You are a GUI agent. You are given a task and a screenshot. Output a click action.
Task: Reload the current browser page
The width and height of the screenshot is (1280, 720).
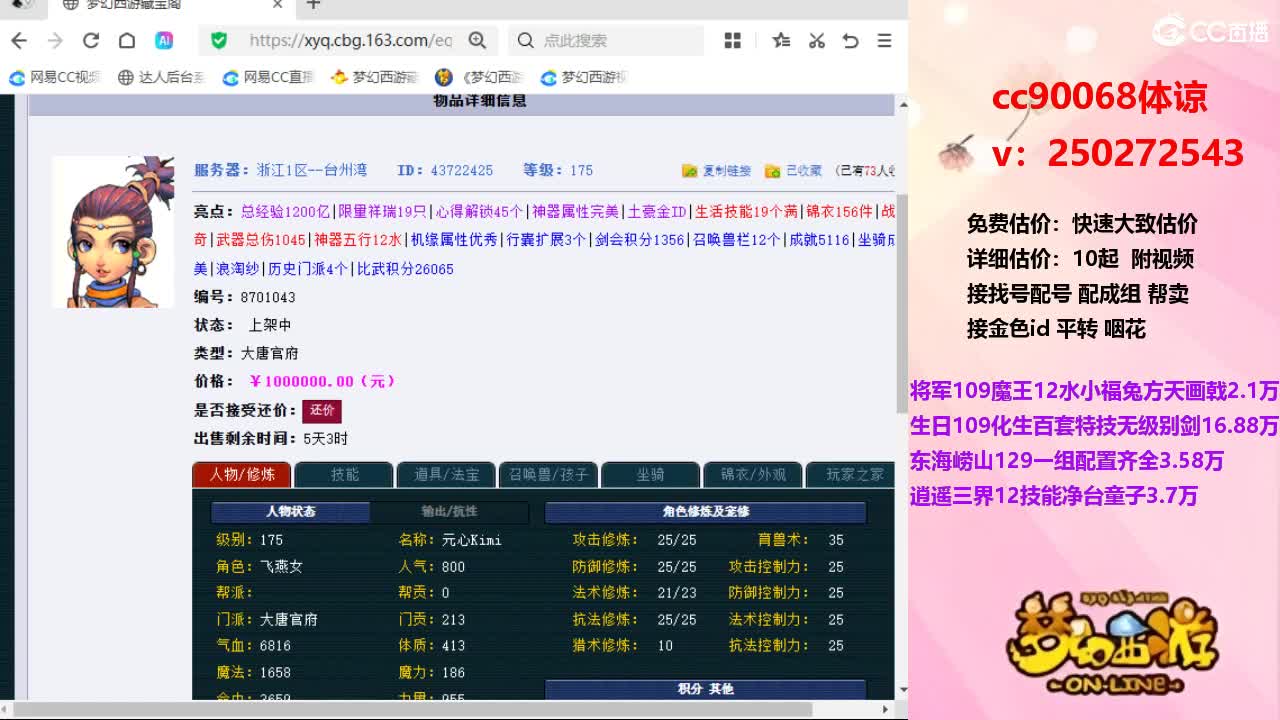(91, 40)
